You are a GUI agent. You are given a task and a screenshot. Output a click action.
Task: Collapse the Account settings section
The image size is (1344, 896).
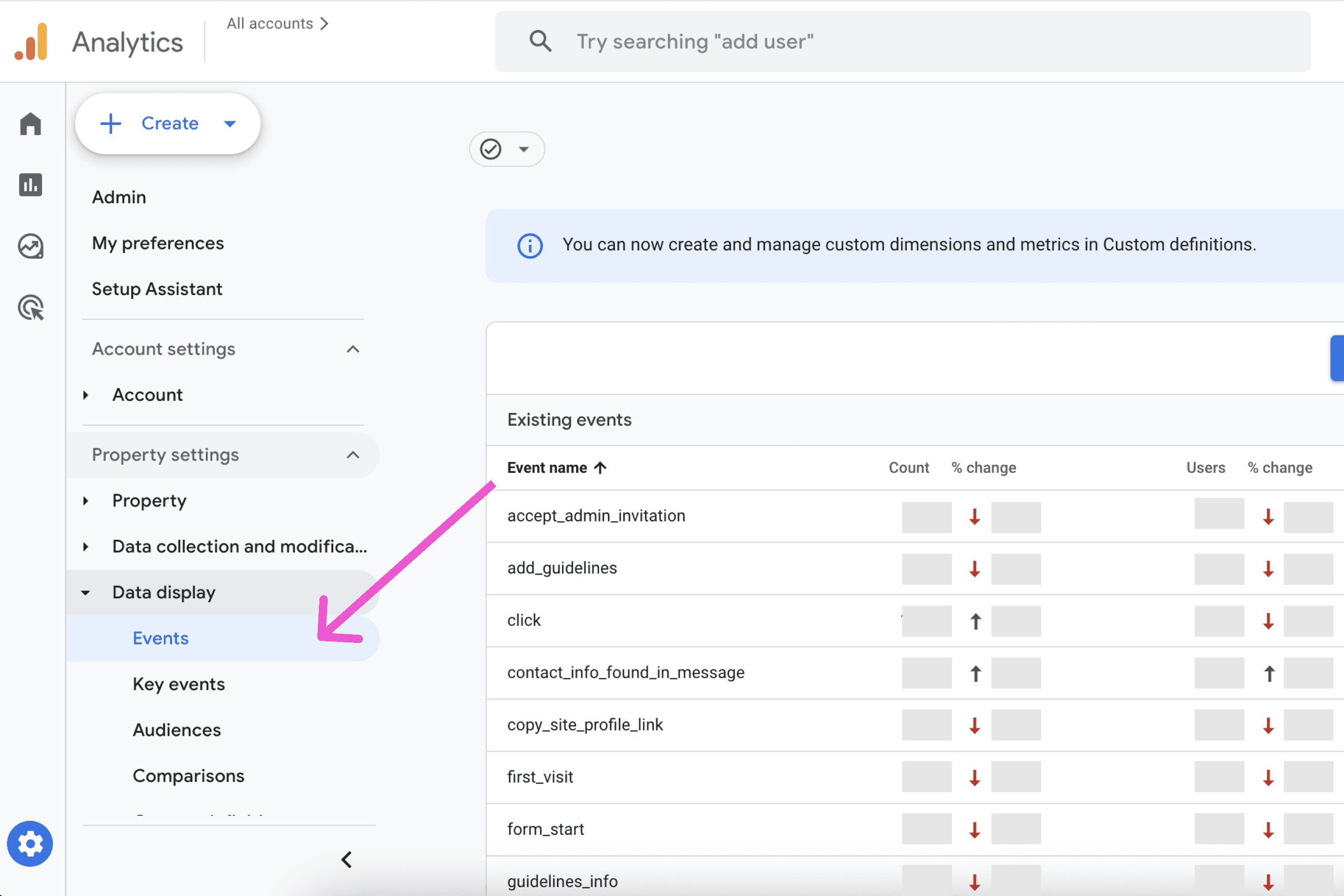click(x=353, y=349)
